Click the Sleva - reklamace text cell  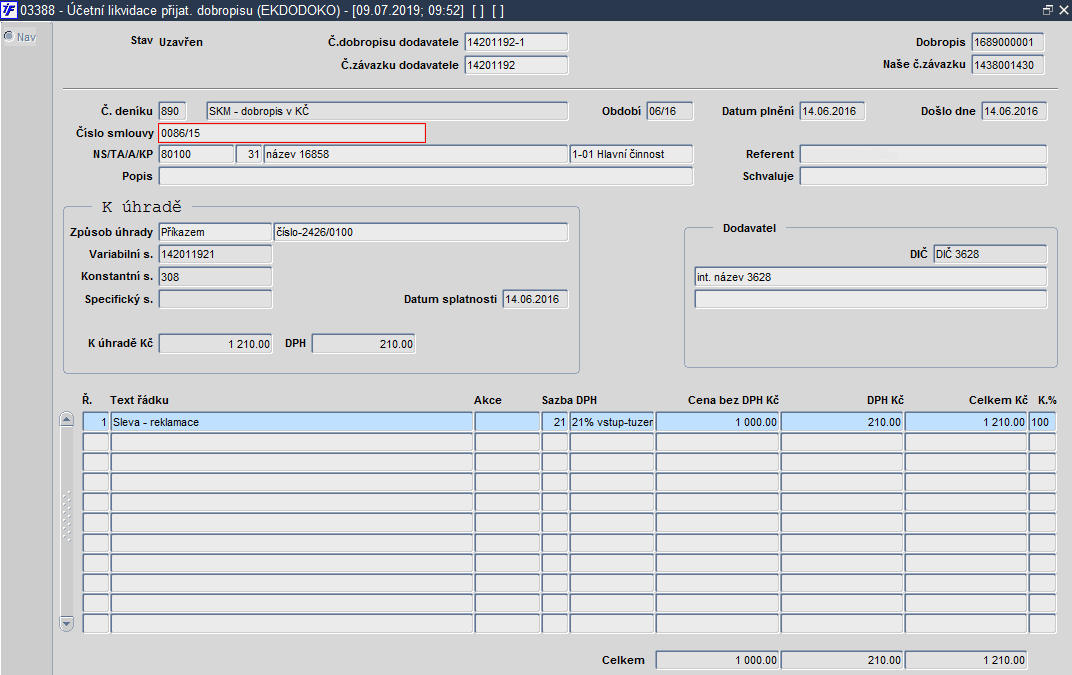click(x=291, y=422)
